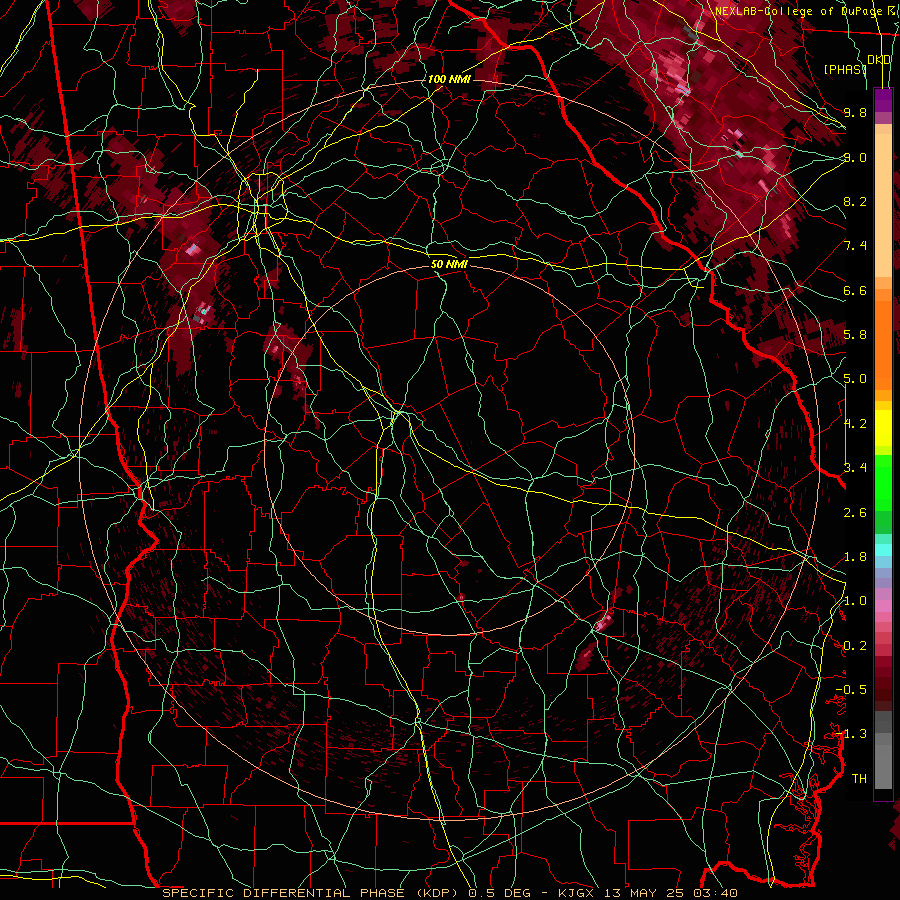Click the 7.4 legend value

pos(855,246)
